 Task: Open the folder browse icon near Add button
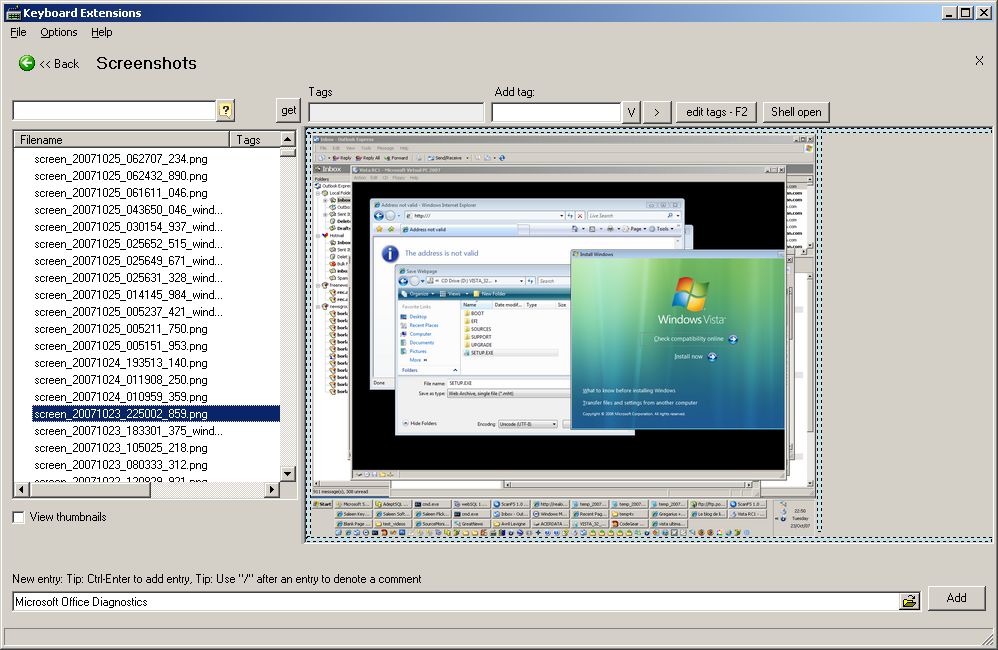[909, 601]
